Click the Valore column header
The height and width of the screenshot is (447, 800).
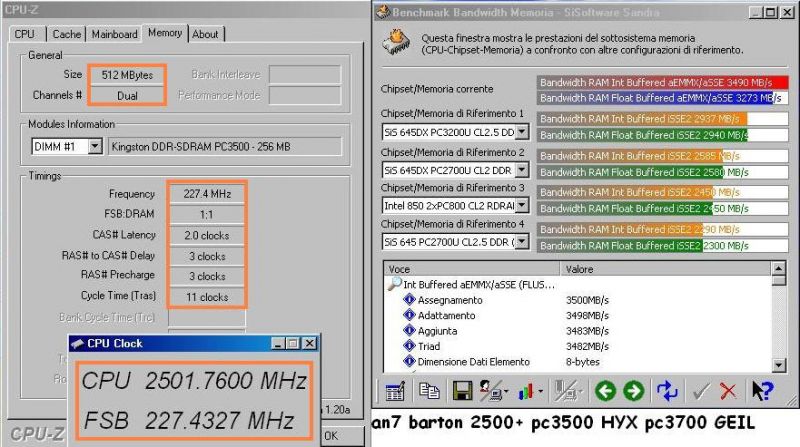coord(665,268)
